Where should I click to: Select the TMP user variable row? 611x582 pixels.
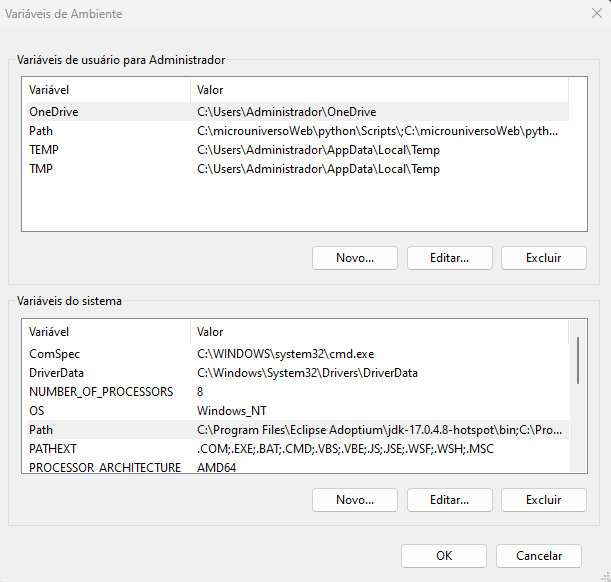(x=298, y=169)
